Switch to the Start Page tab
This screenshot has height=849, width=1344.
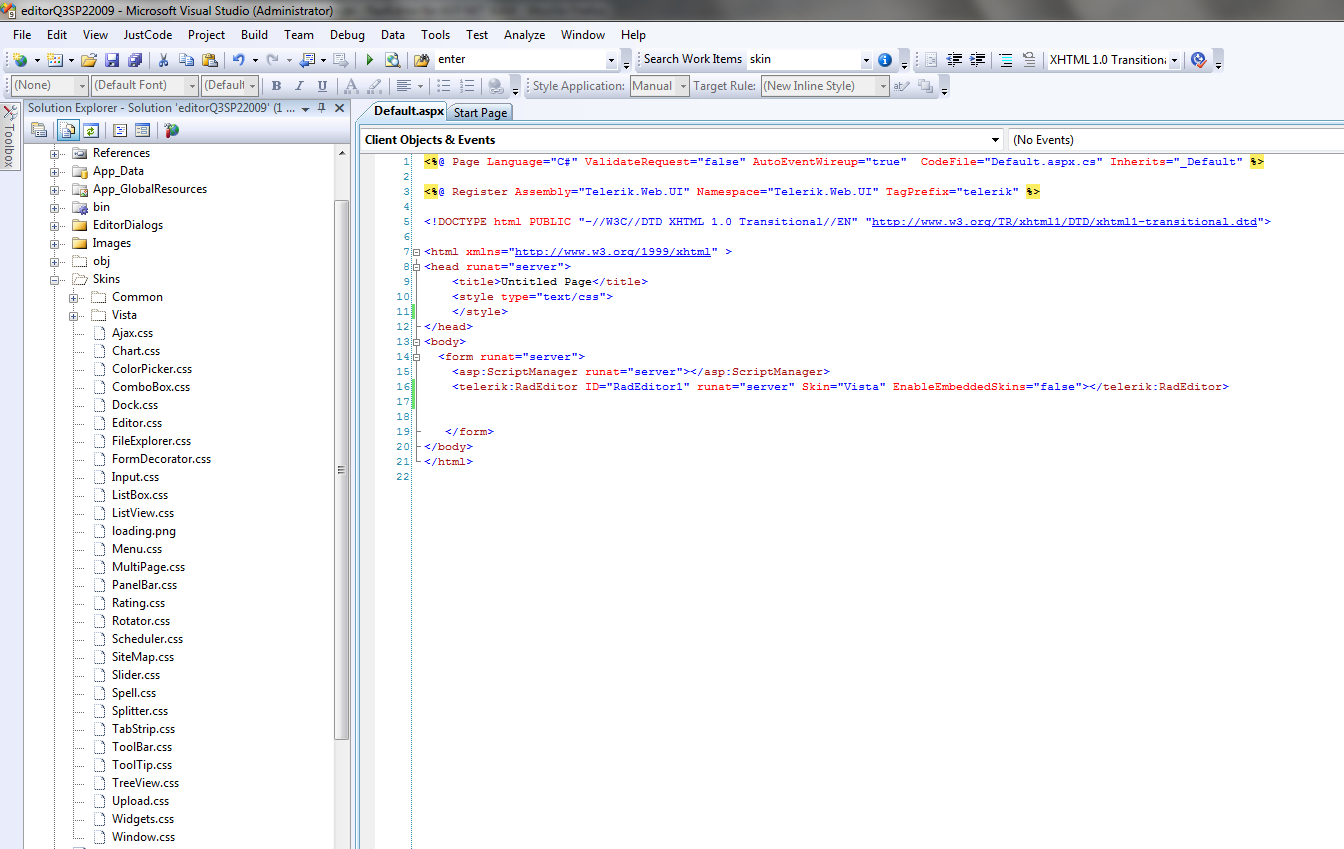point(480,113)
